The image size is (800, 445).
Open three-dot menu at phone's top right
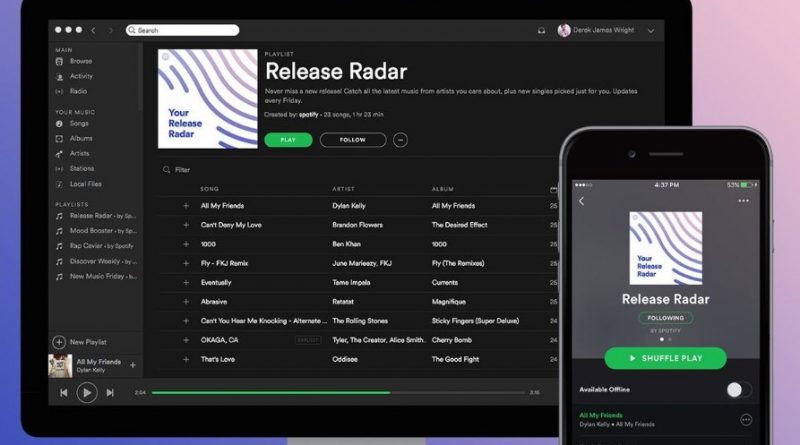[743, 201]
